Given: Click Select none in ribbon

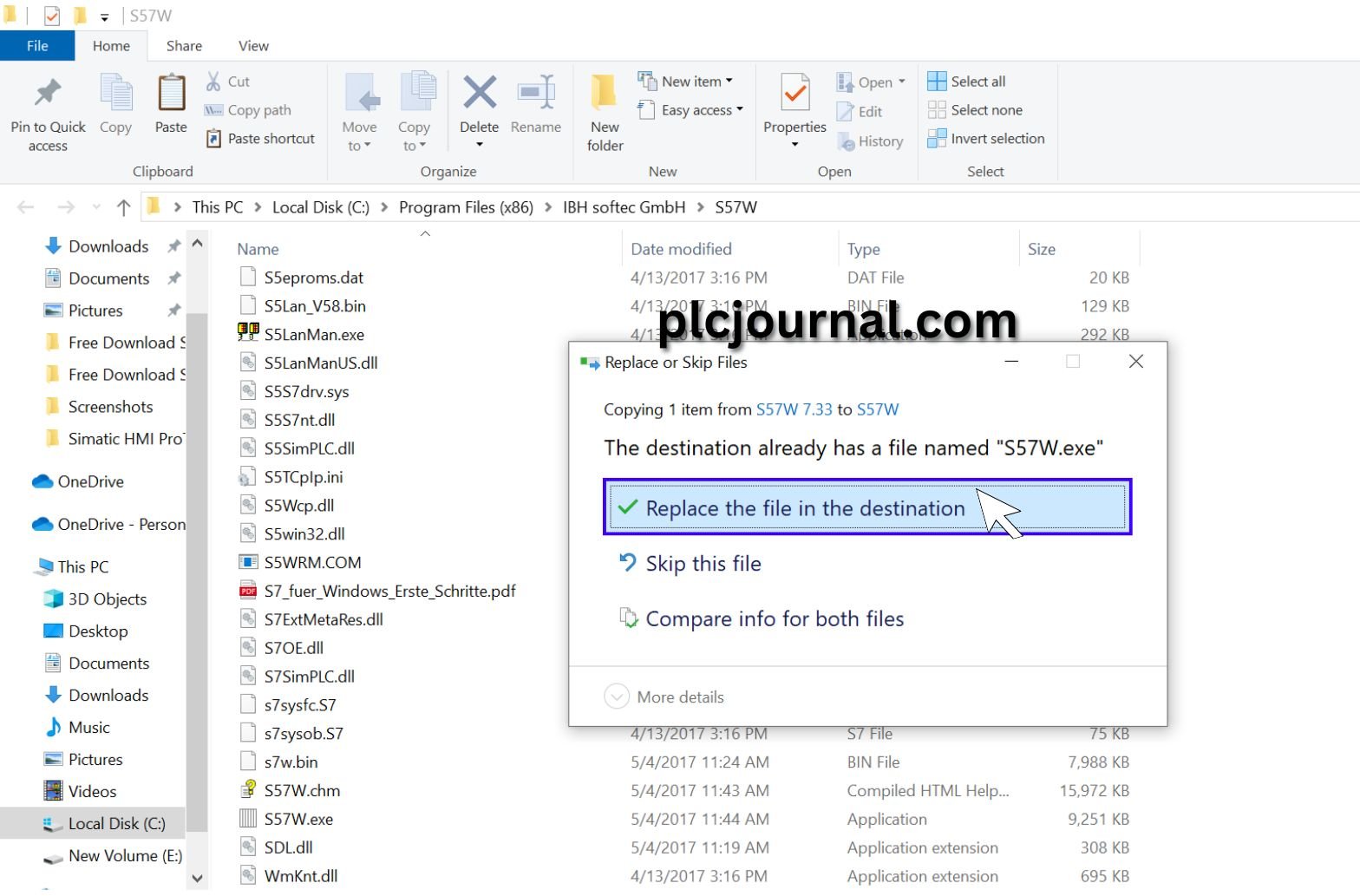Looking at the screenshot, I should pyautogui.click(x=975, y=110).
